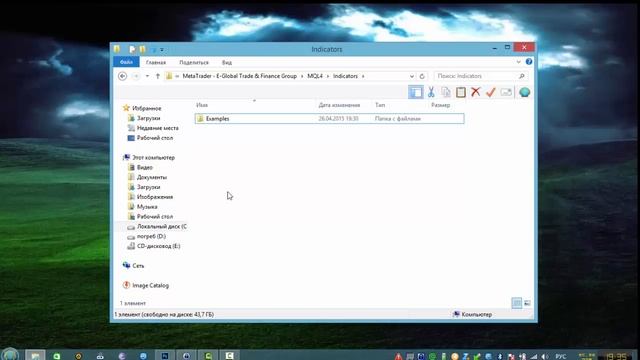
Task: Refresh the Indicators folder view
Action: click(x=422, y=76)
